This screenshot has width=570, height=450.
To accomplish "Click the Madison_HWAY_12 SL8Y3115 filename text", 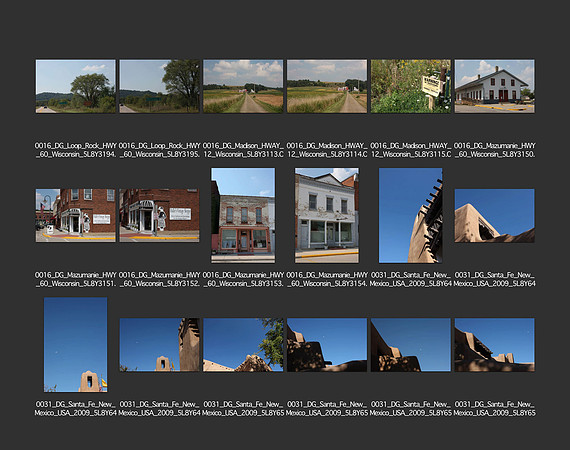I will pyautogui.click(x=411, y=150).
